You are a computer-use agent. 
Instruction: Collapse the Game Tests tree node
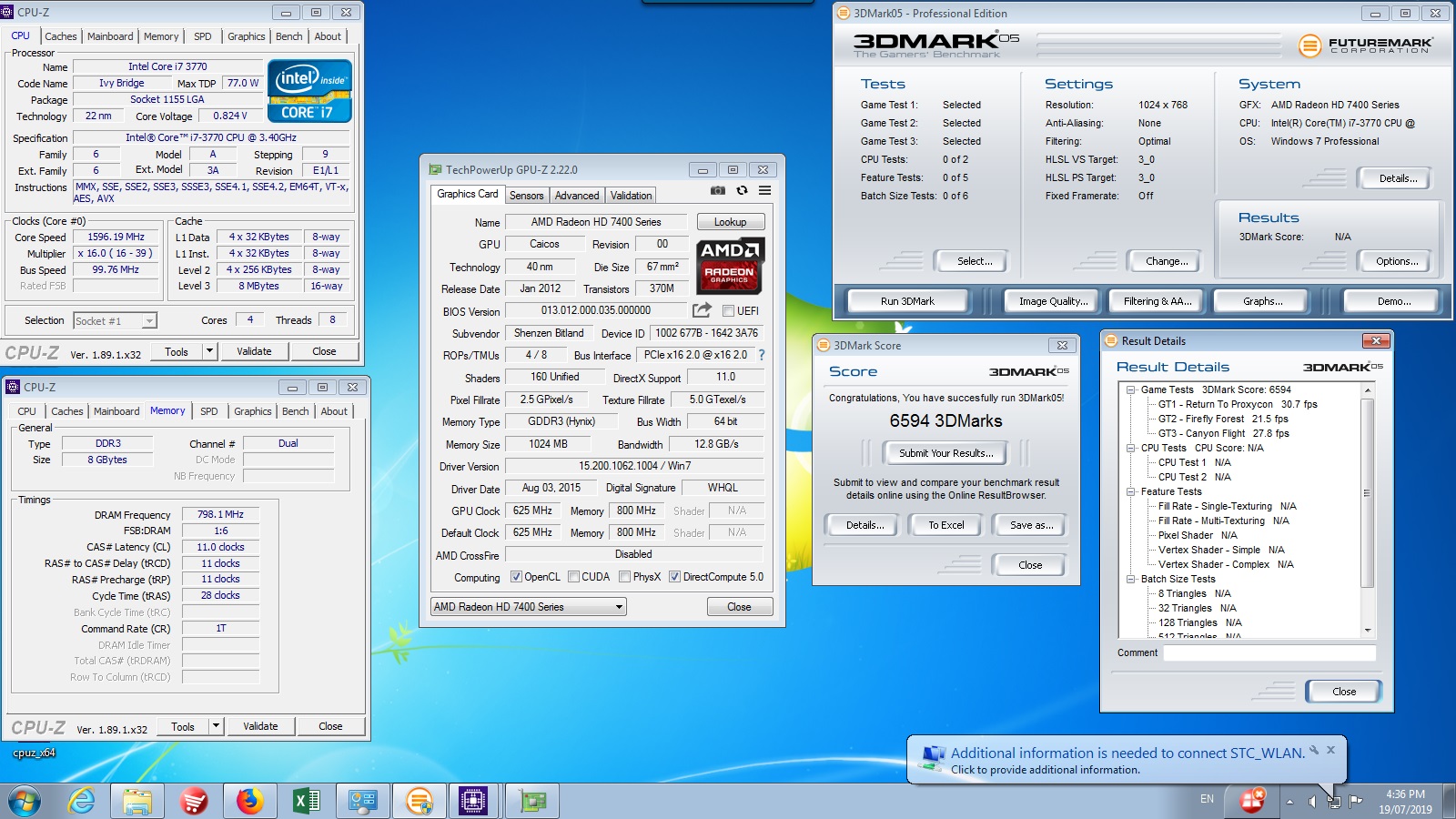1130,389
